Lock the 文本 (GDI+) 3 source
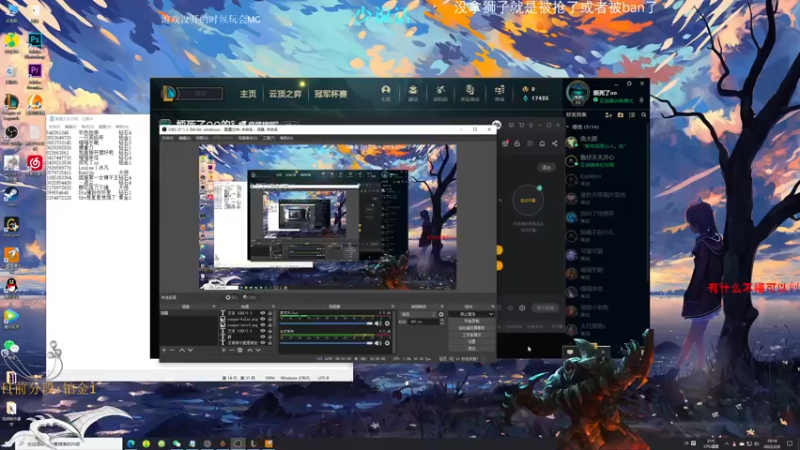800x450 pixels. click(x=270, y=313)
